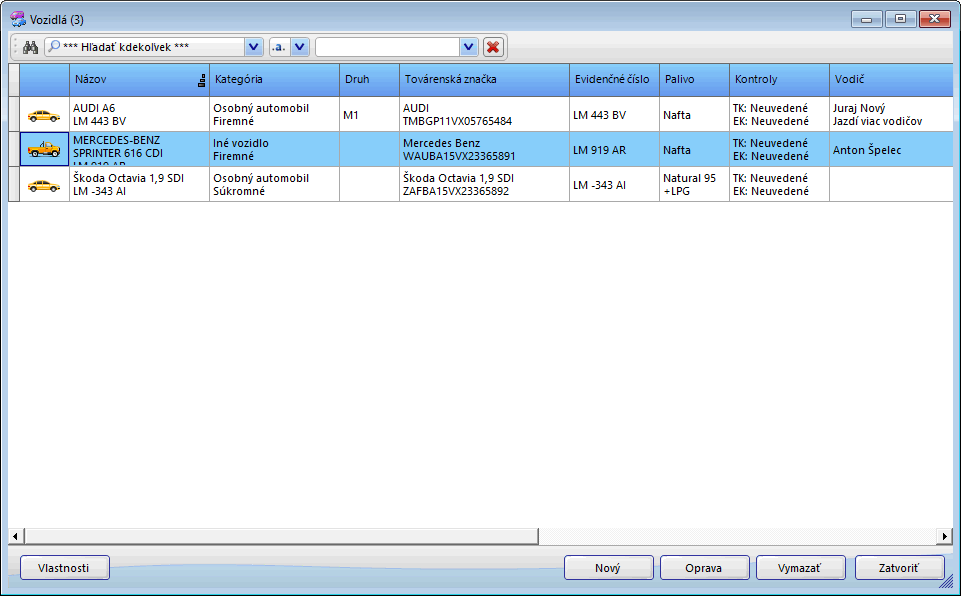
Task: Click the Kontroly cell in Škoda Octavia row
Action: pos(780,185)
